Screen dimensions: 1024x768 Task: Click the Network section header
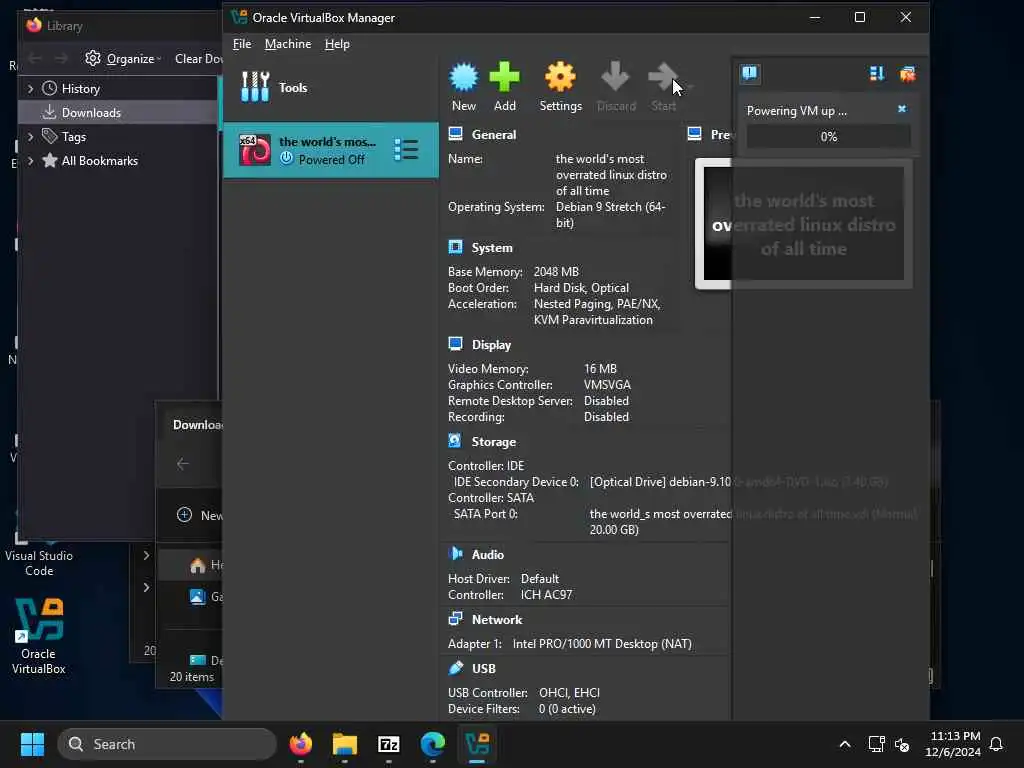(x=497, y=620)
